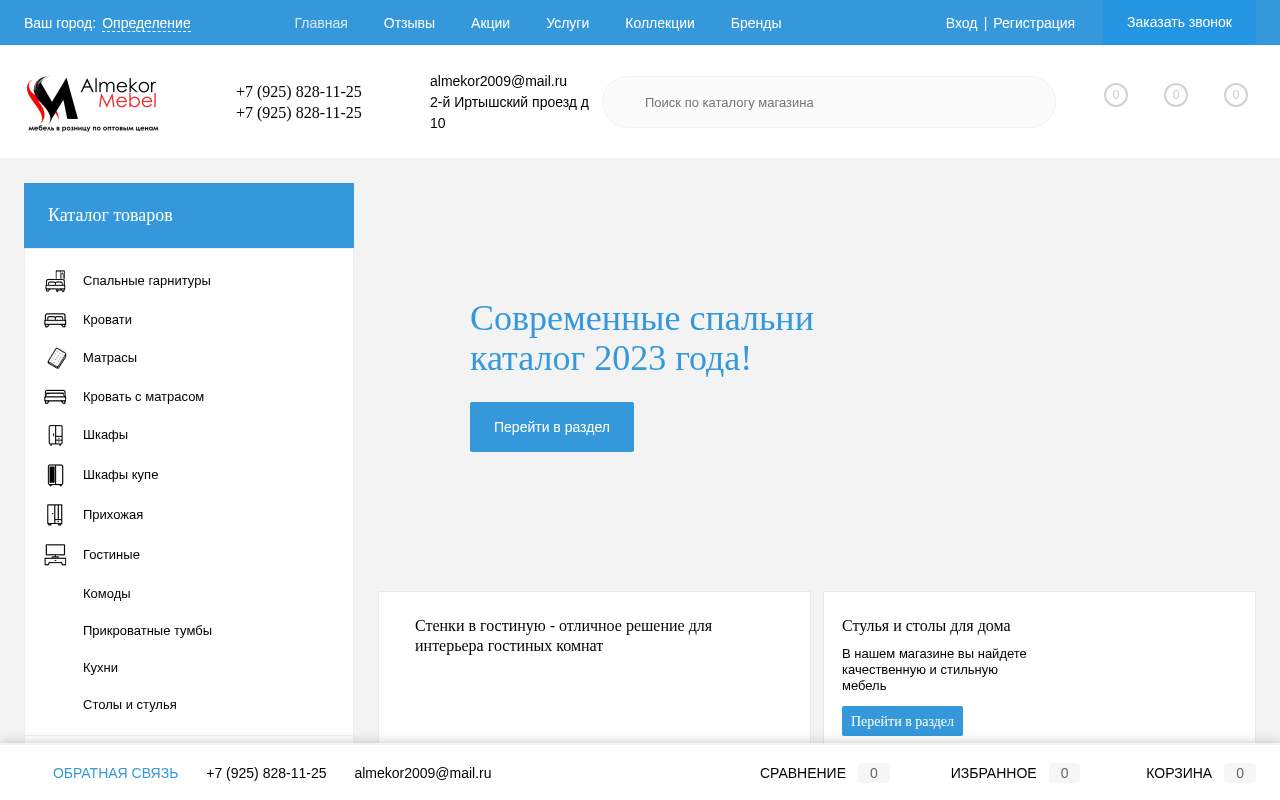
Task: Click the phone number in the bottom bar
Action: pyautogui.click(x=266, y=773)
